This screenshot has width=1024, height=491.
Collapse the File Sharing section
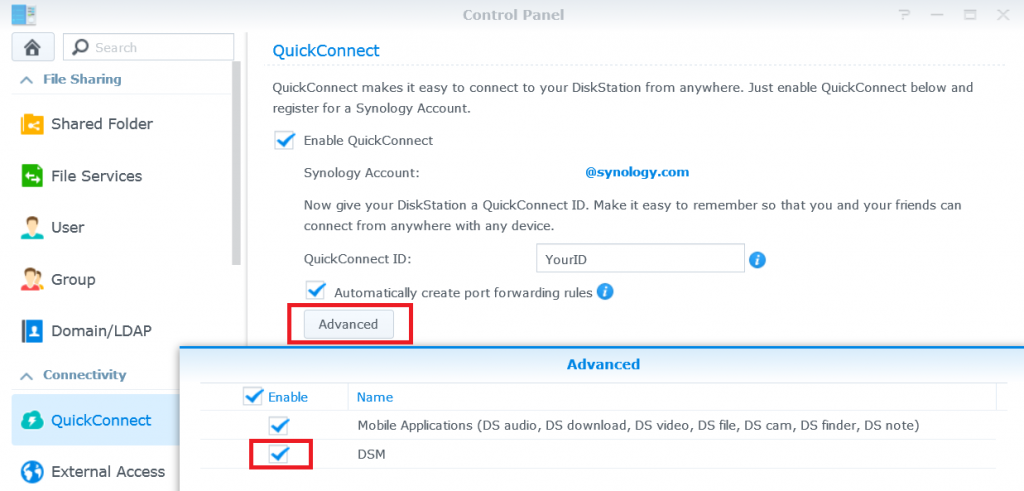pos(26,79)
